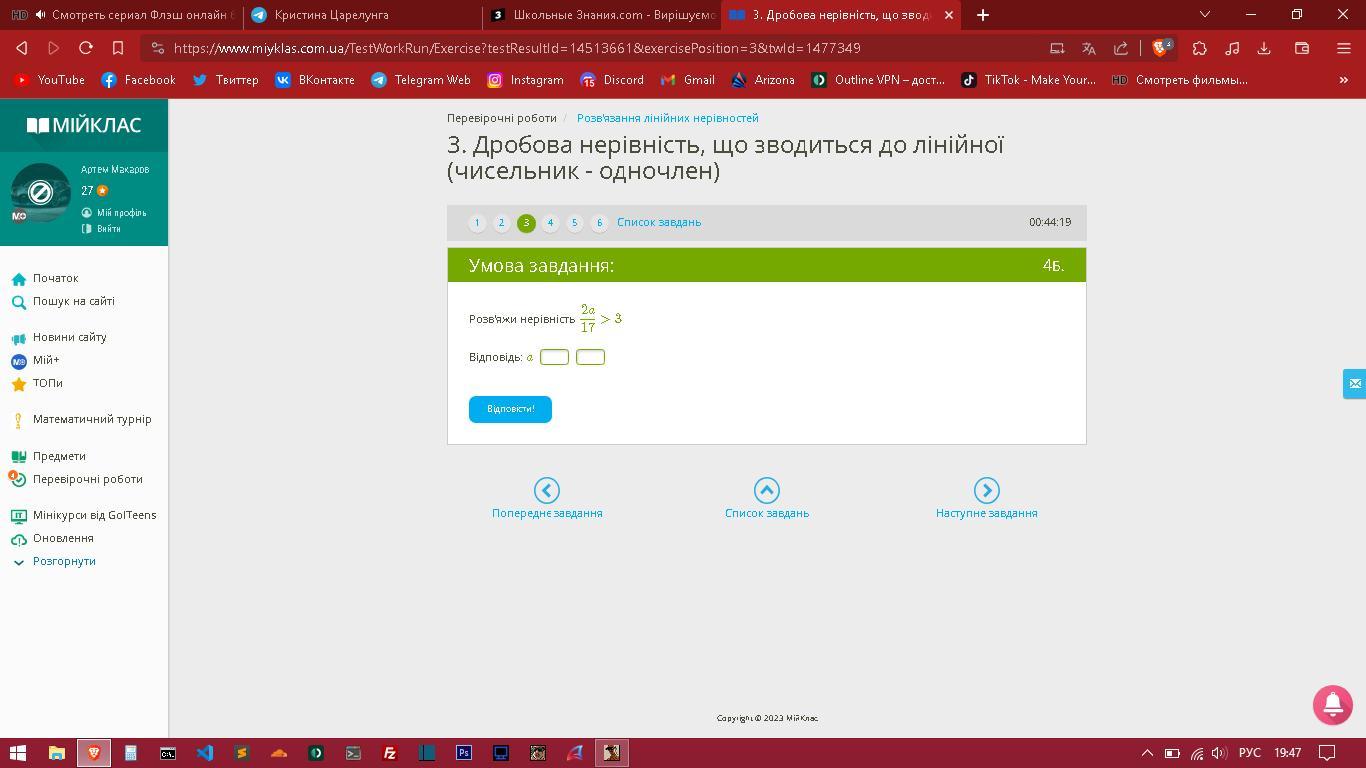Open the Calculator from the taskbar

(131, 753)
